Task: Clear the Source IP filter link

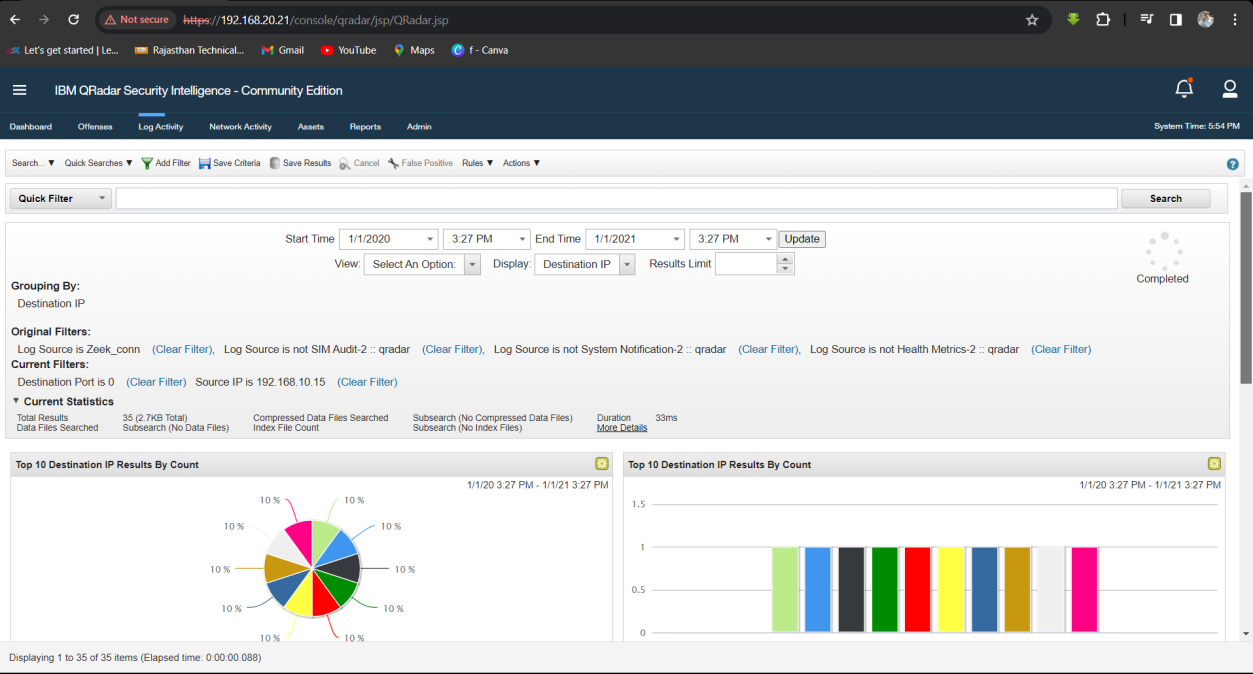Action: [367, 382]
